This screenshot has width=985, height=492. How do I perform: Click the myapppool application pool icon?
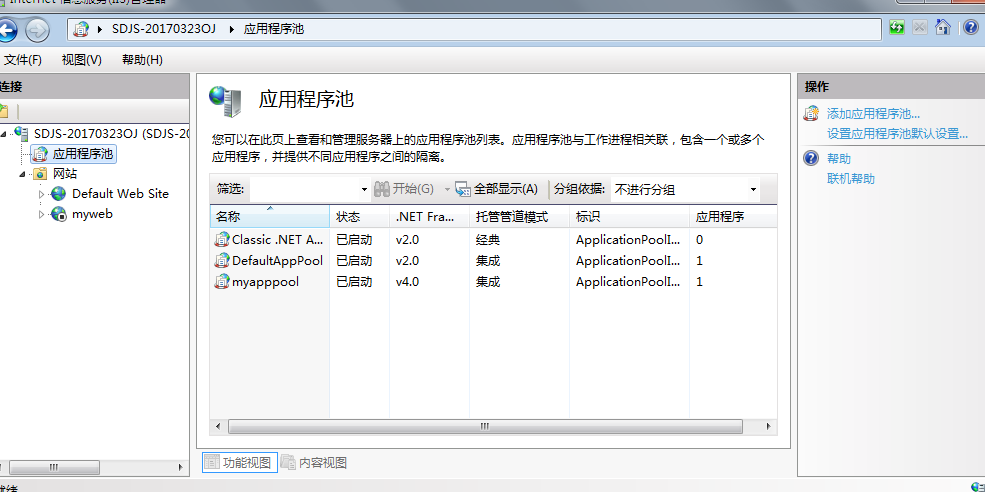click(x=222, y=282)
